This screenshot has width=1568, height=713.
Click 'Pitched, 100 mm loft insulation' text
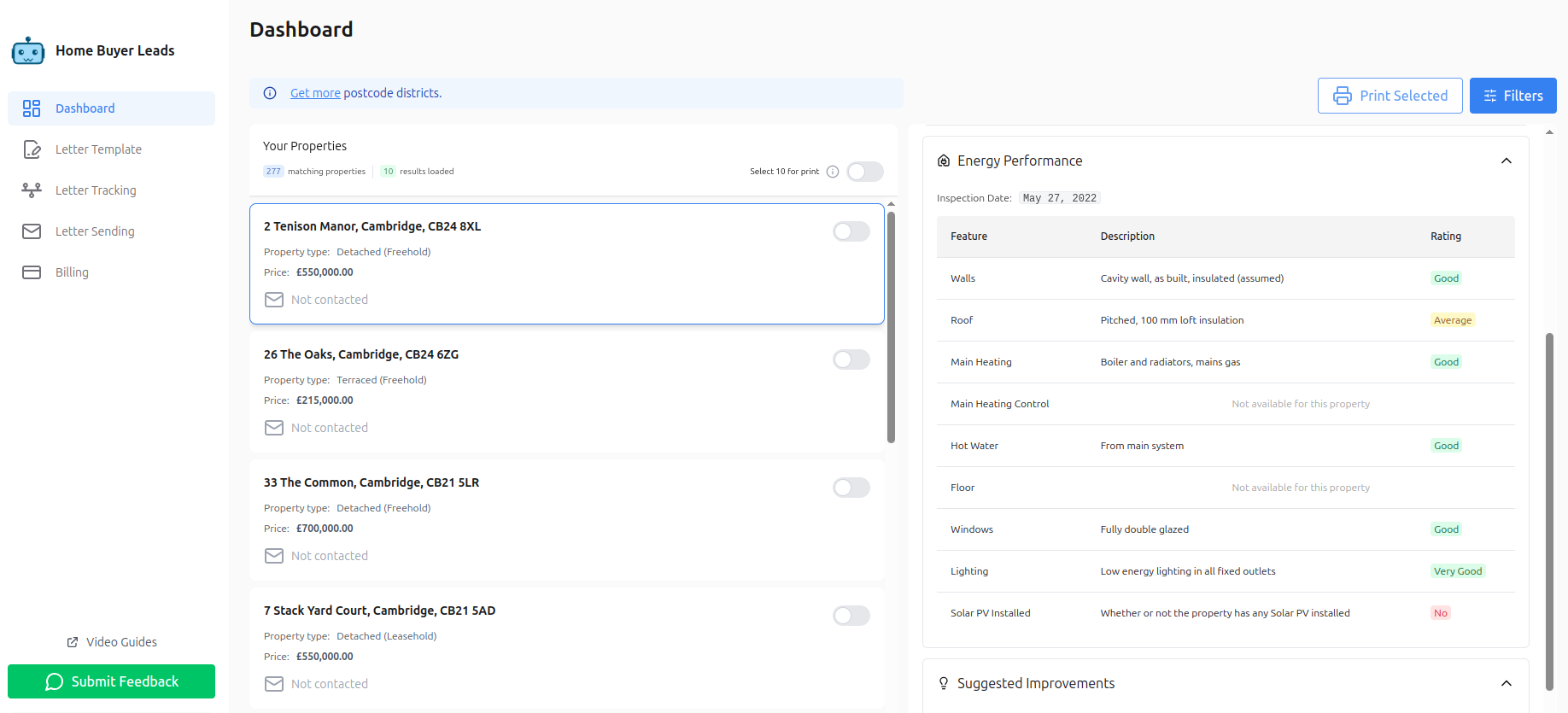[x=1172, y=320]
